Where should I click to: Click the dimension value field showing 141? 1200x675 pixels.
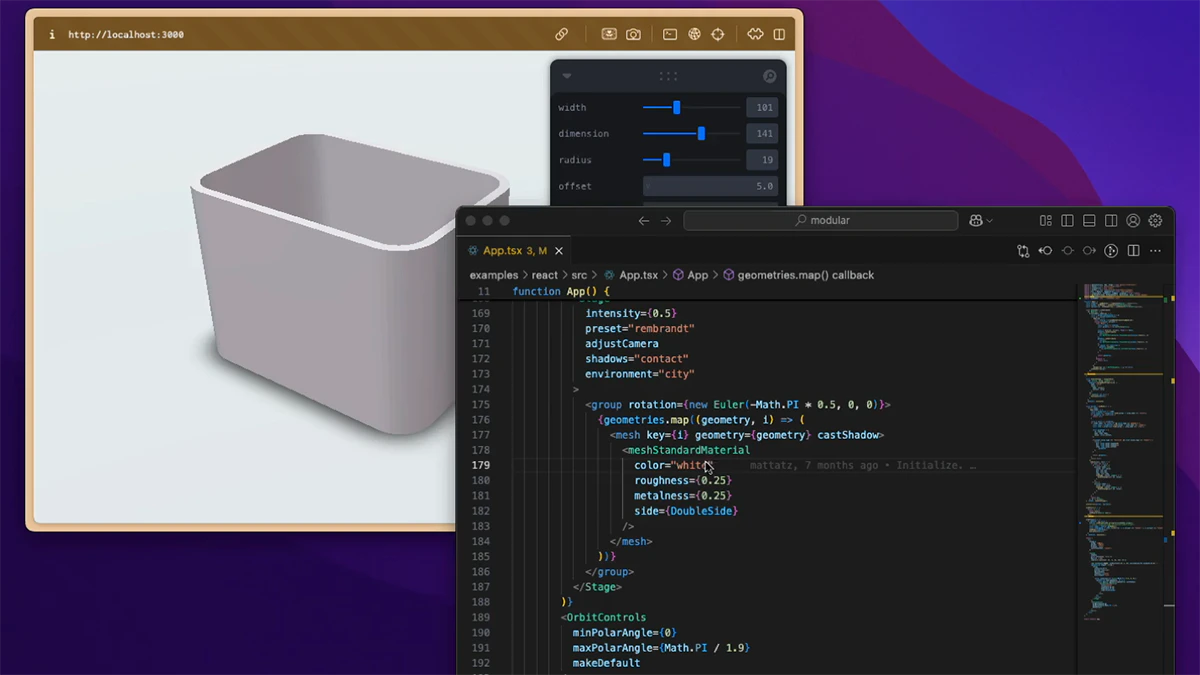pos(762,134)
